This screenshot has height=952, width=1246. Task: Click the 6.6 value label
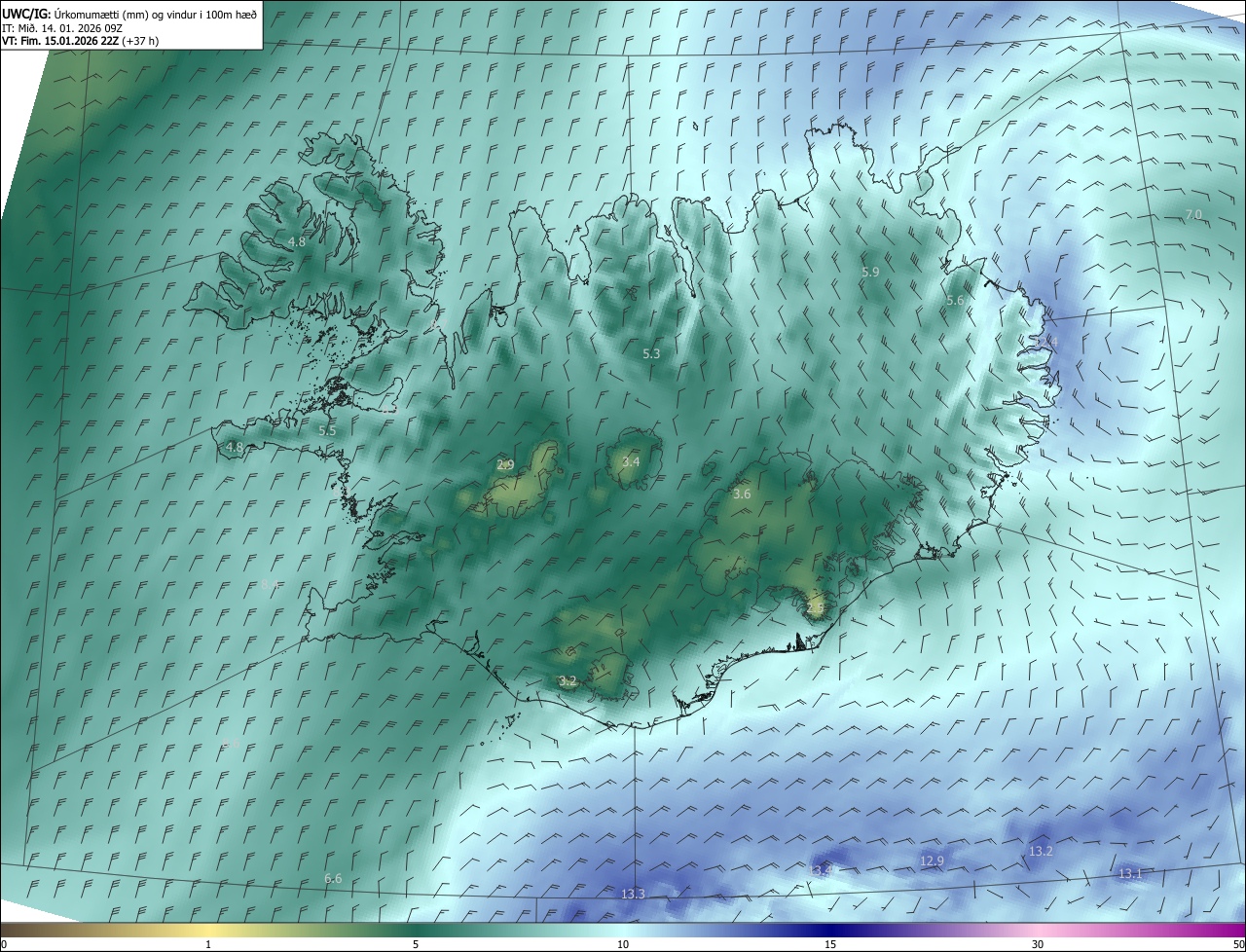point(333,879)
